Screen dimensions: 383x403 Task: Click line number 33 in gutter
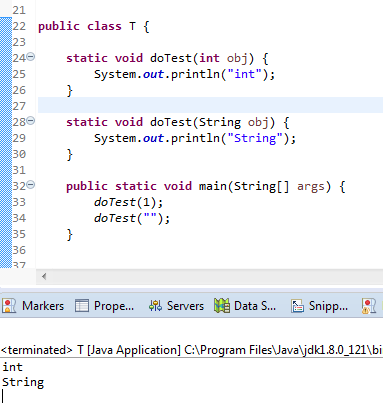(19, 202)
